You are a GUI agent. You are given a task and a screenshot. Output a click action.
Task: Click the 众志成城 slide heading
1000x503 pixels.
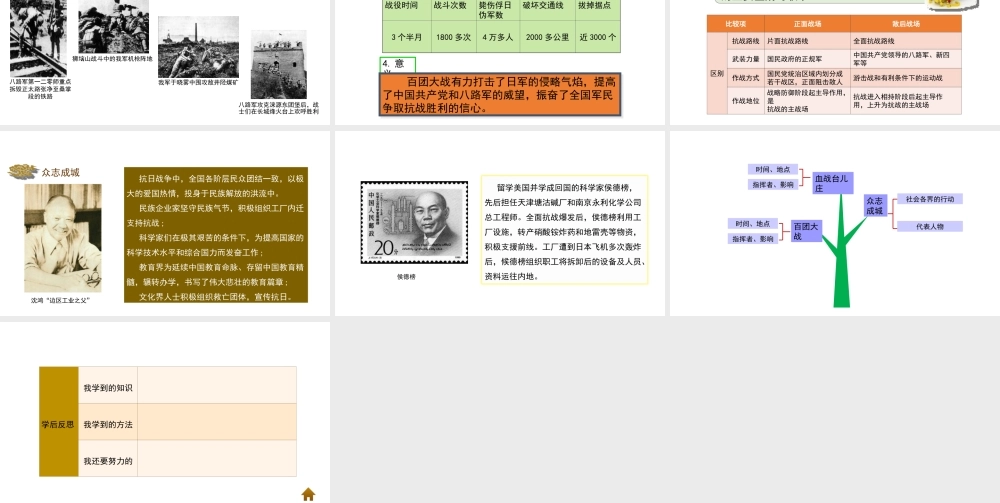point(61,172)
